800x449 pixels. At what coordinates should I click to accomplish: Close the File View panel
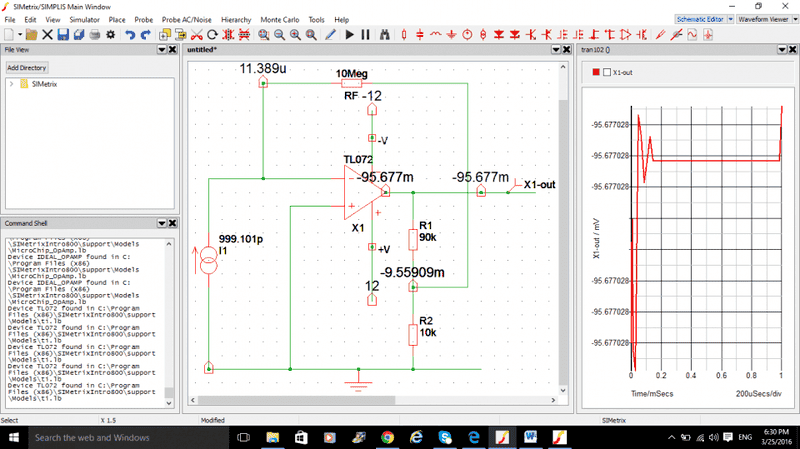pos(172,49)
